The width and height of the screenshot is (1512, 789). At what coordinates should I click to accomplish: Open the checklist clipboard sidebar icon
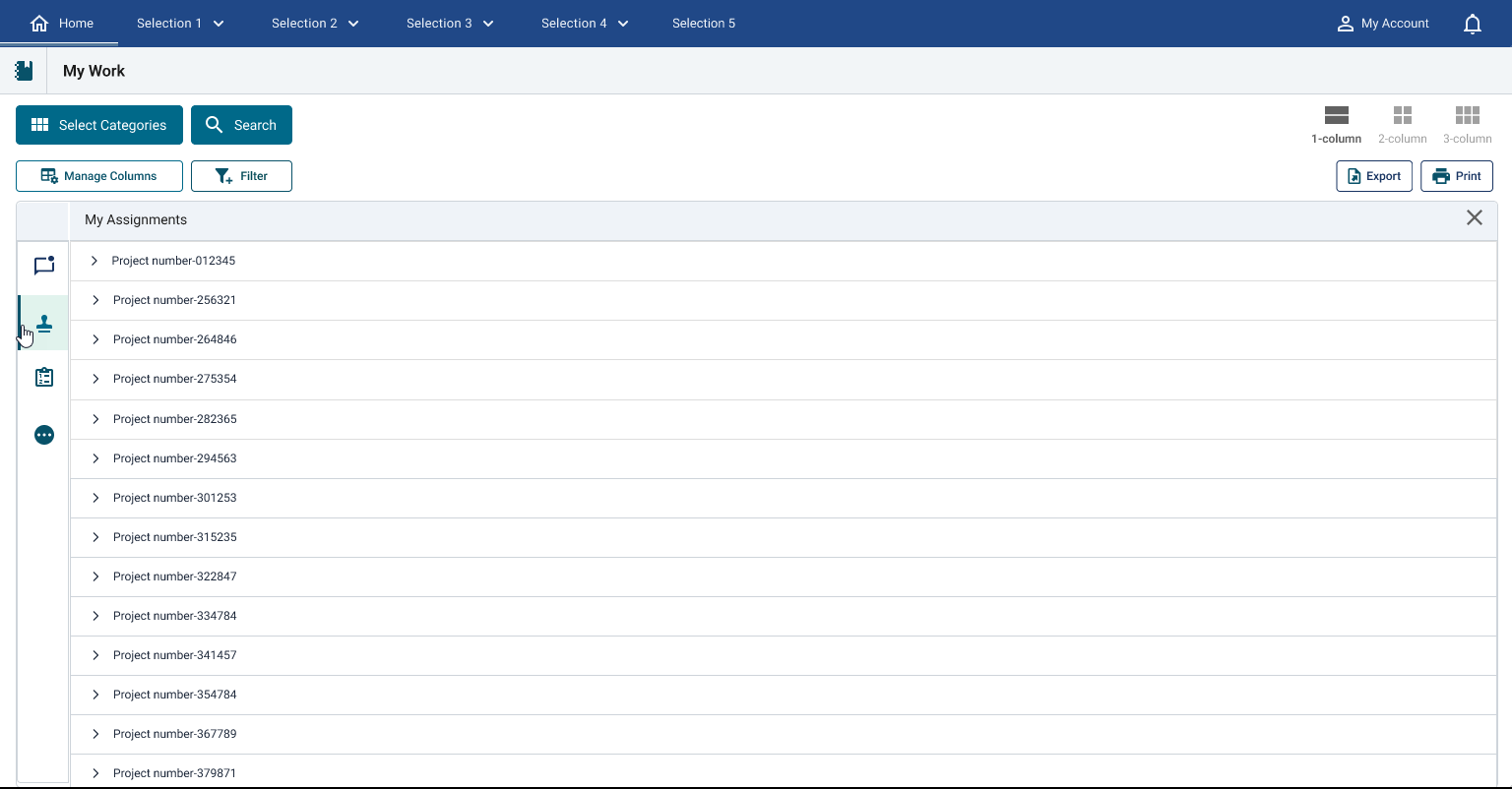(x=44, y=378)
